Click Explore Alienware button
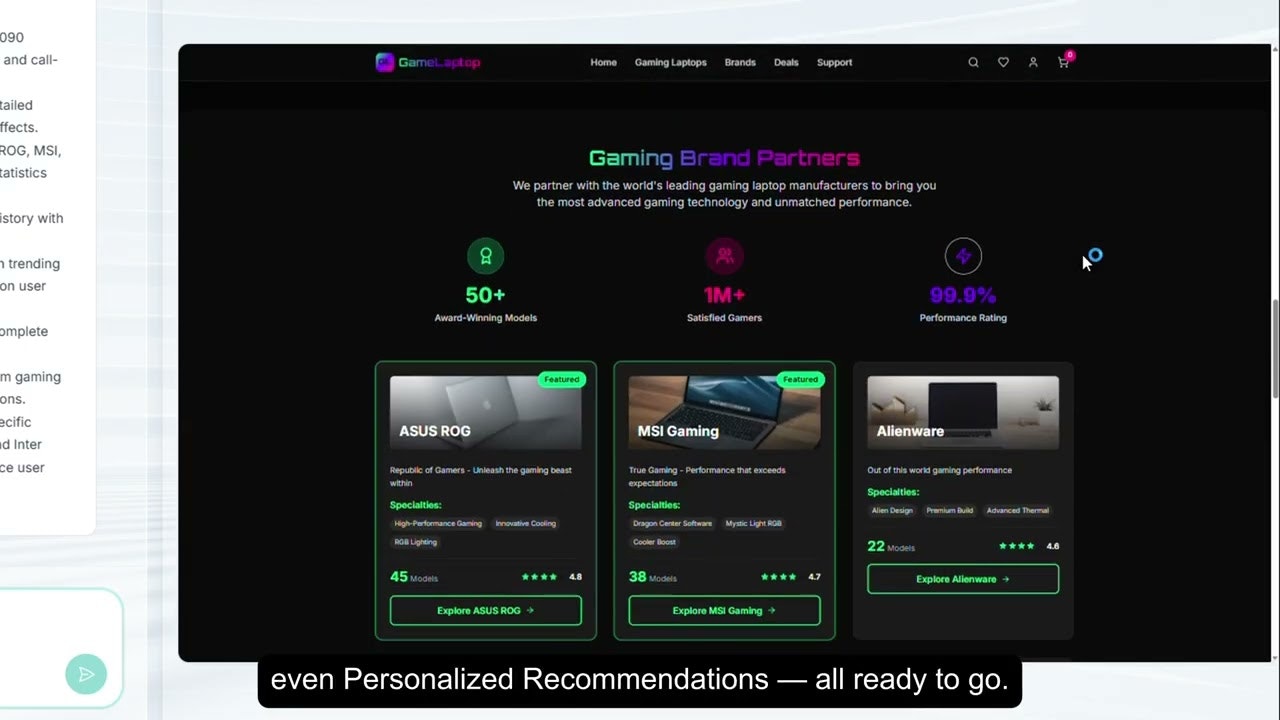Viewport: 1280px width, 720px height. (x=963, y=579)
